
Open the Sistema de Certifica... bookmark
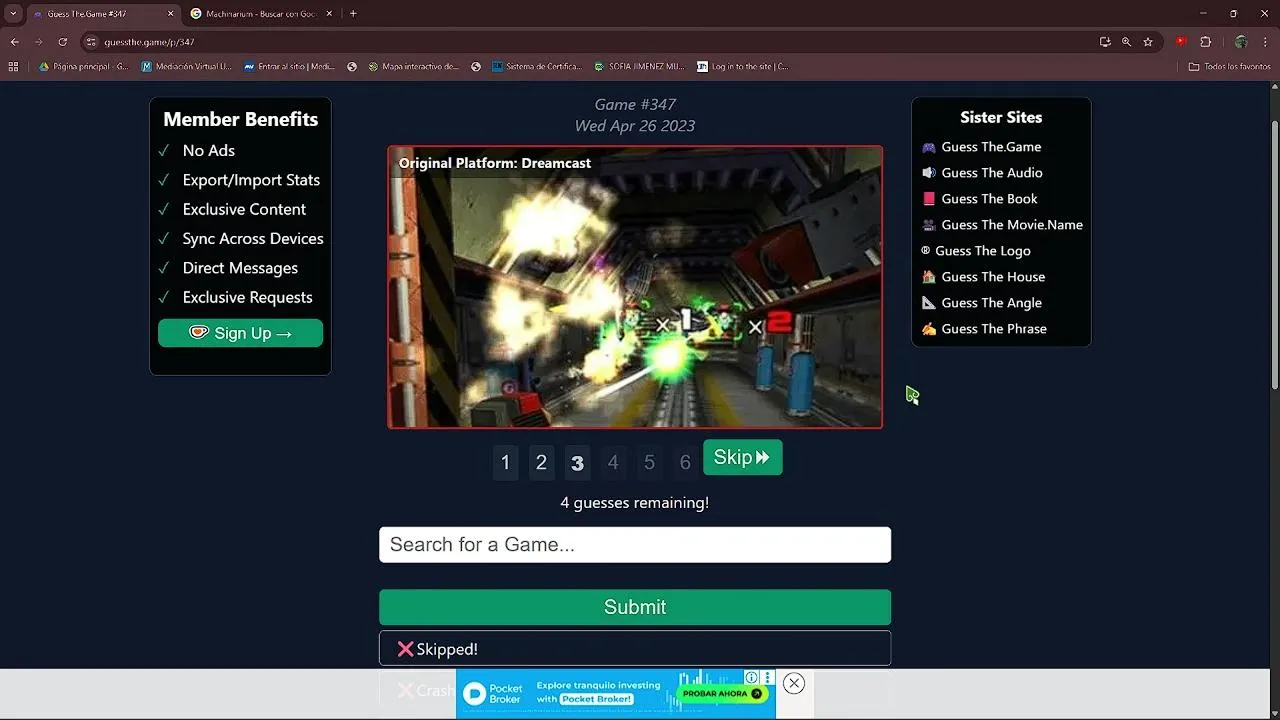pos(535,67)
